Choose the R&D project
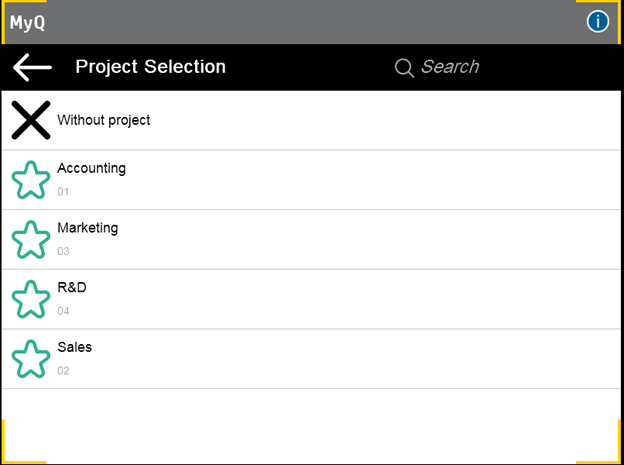This screenshot has height=465, width=624. 72,287
